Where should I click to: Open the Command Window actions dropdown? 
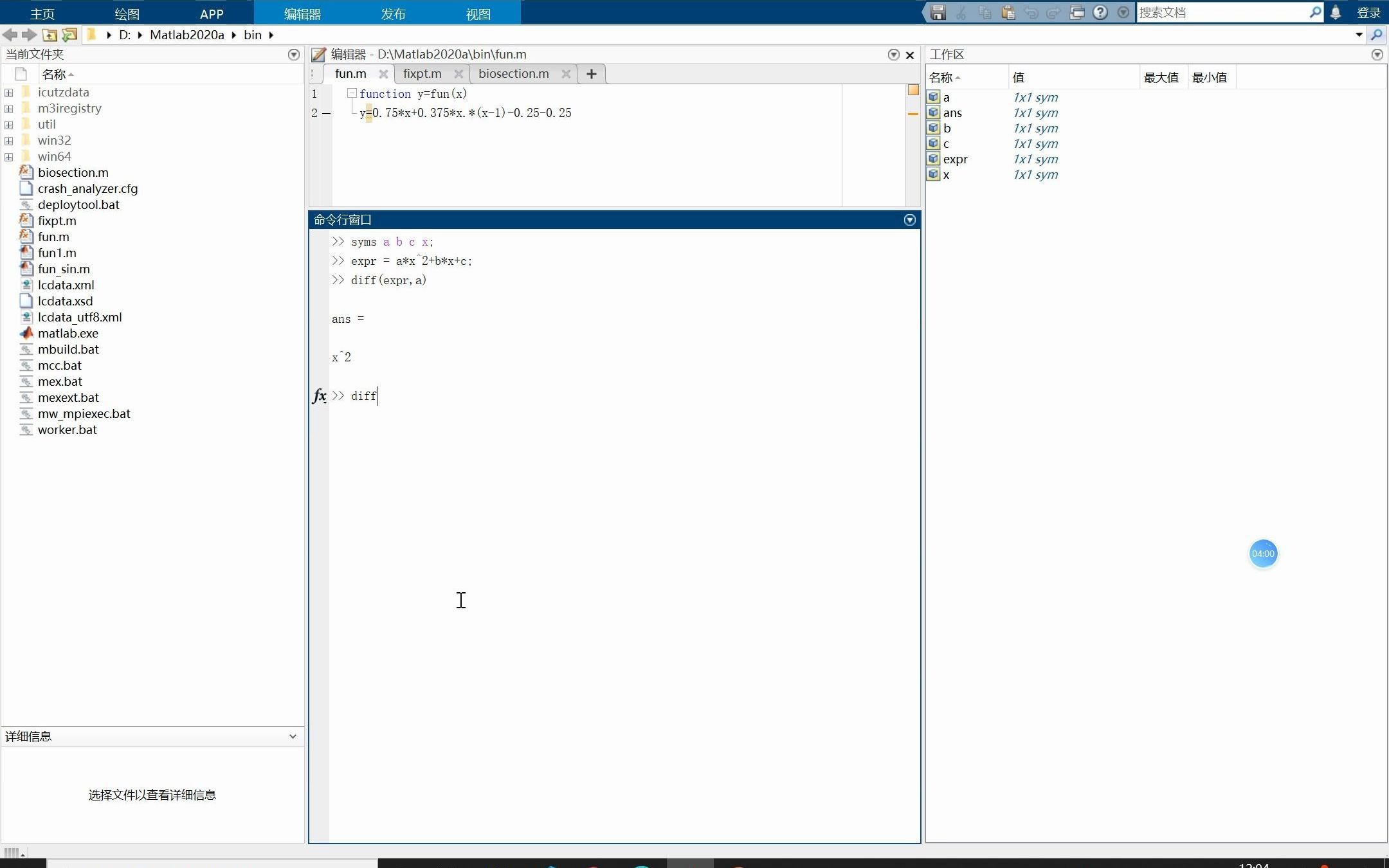[x=909, y=220]
